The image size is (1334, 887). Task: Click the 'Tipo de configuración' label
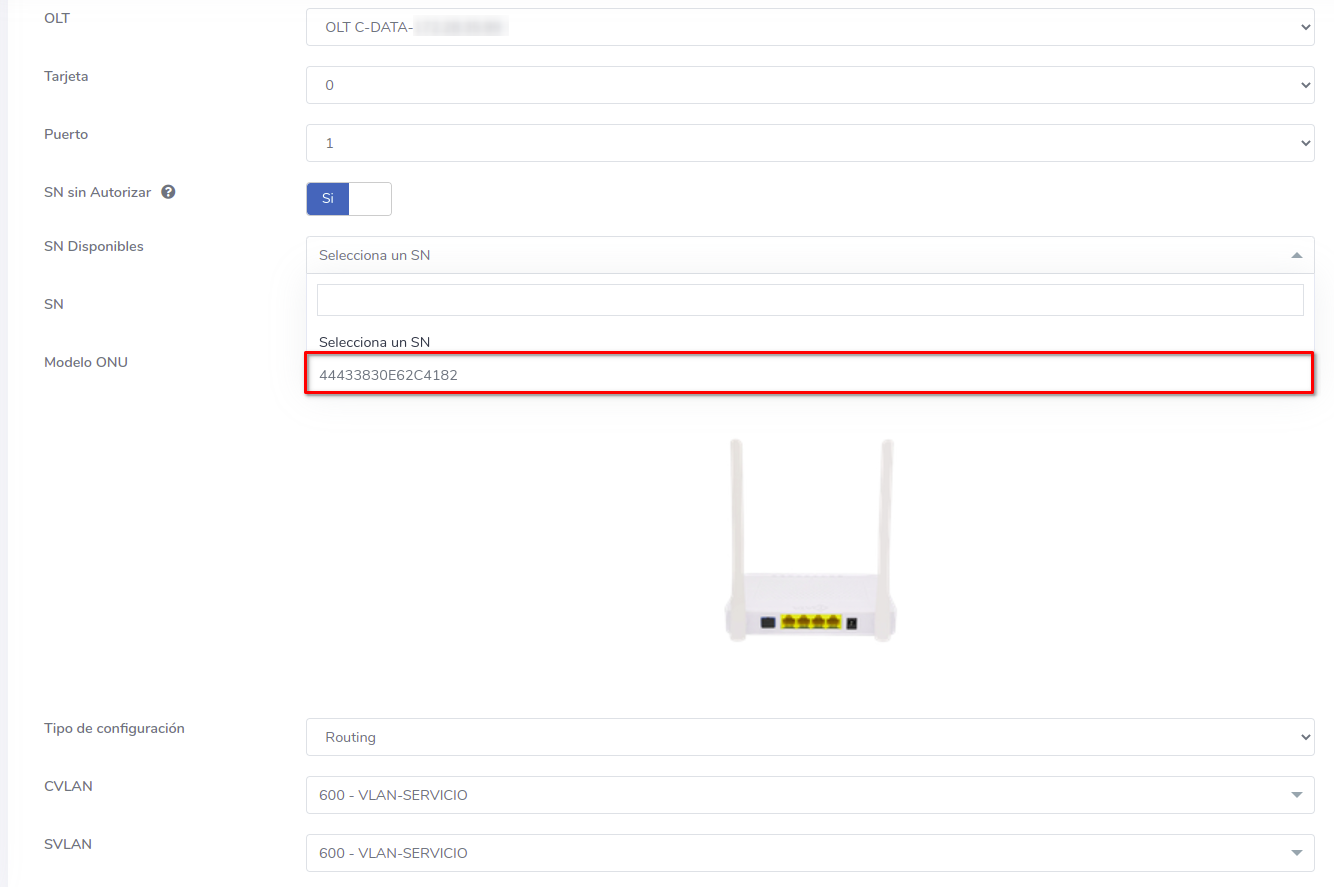pyautogui.click(x=114, y=728)
